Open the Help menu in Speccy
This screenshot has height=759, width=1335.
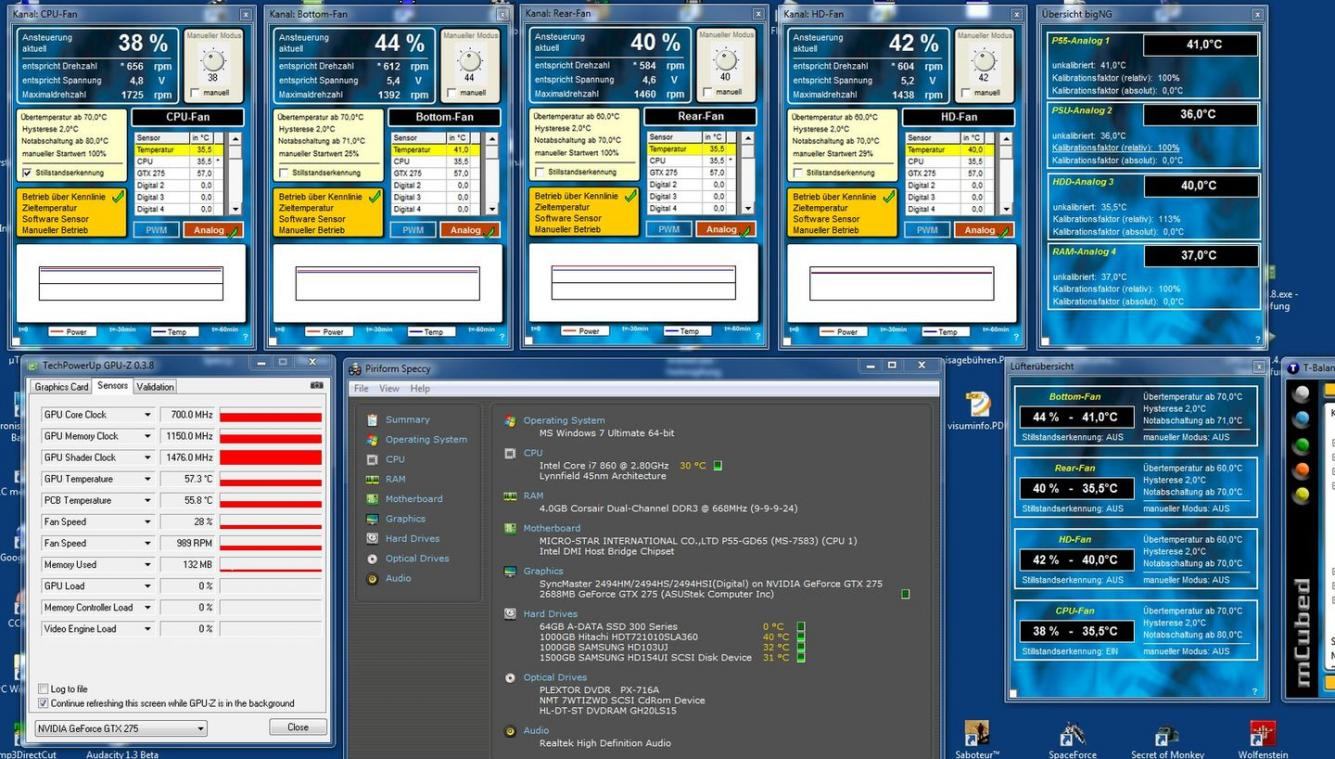pyautogui.click(x=420, y=388)
